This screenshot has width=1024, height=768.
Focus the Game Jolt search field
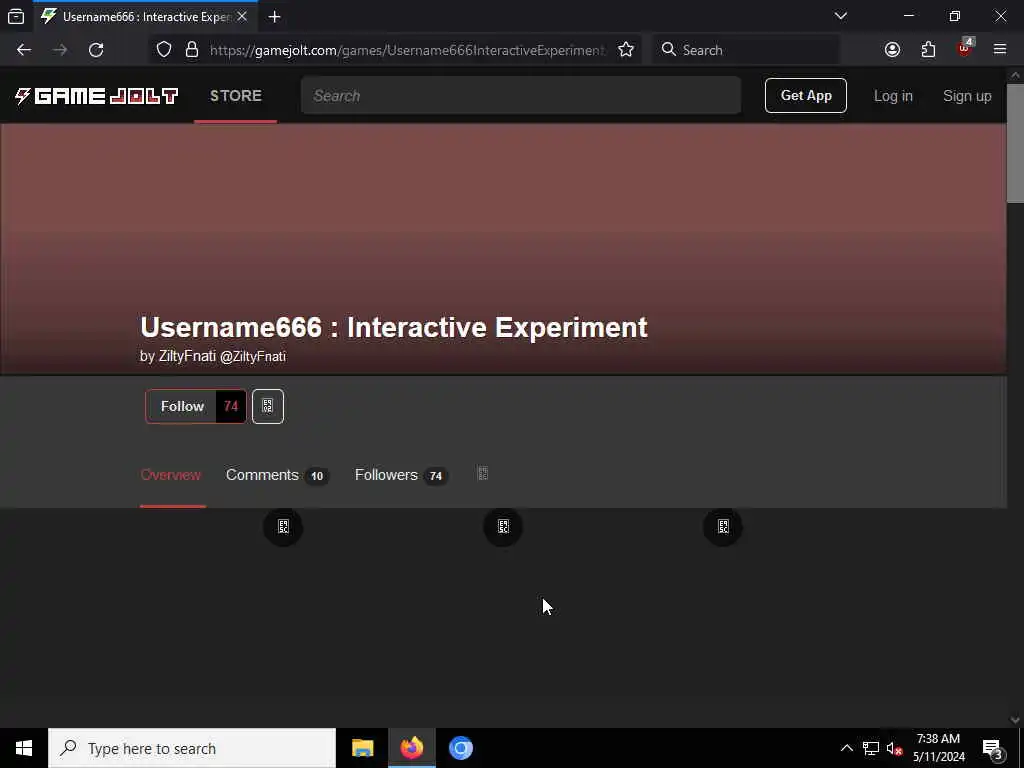point(520,95)
